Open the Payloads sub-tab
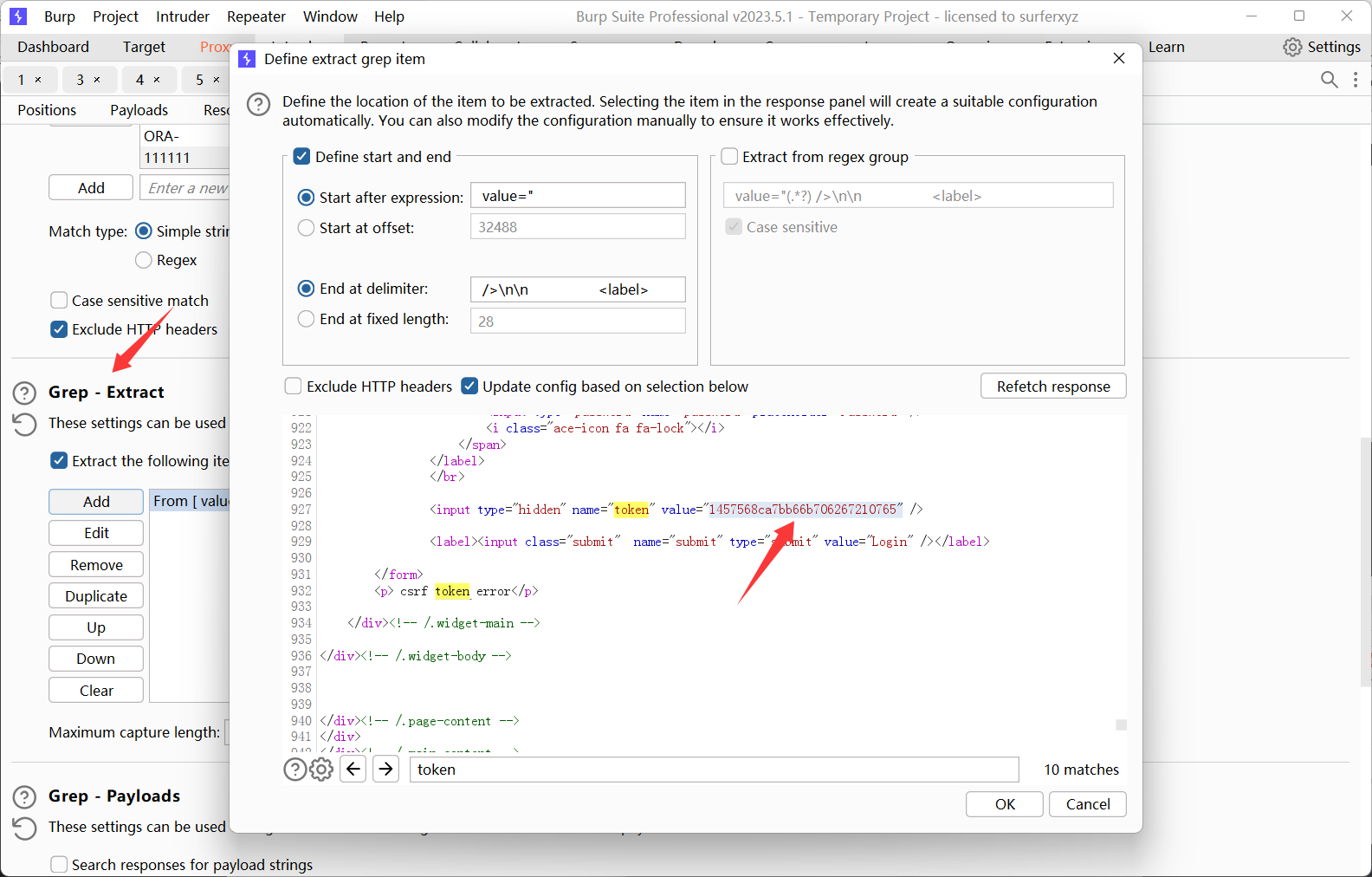Screen dimensions: 1372x877 [x=139, y=110]
